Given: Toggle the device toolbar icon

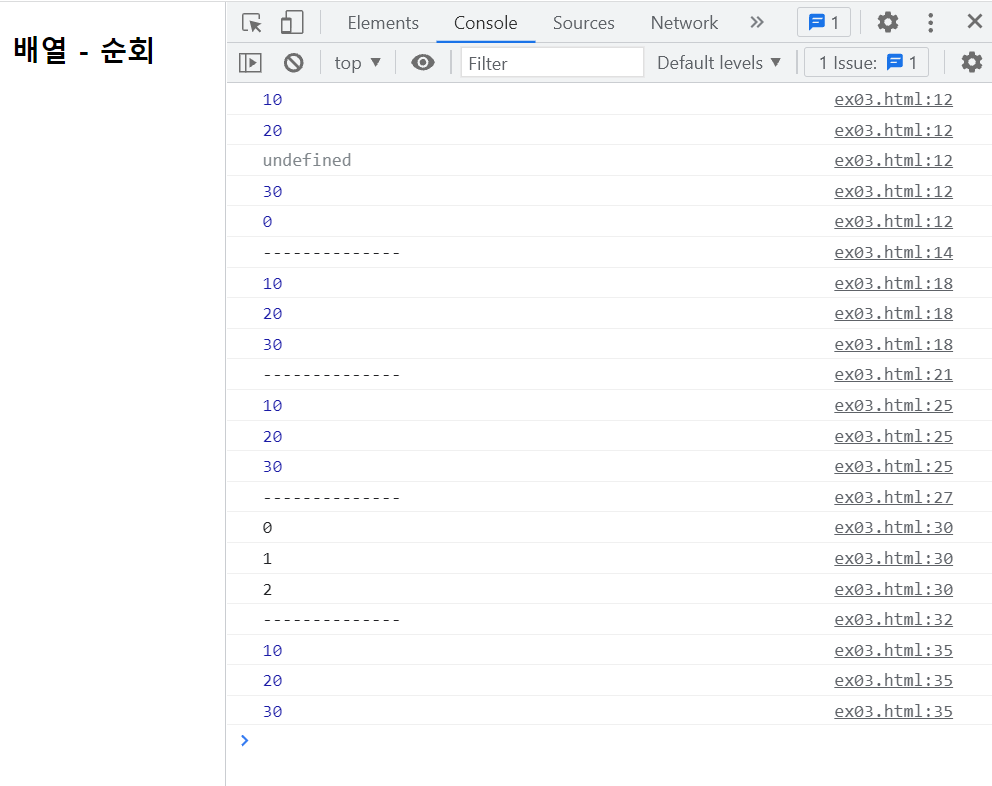Looking at the screenshot, I should 292,23.
